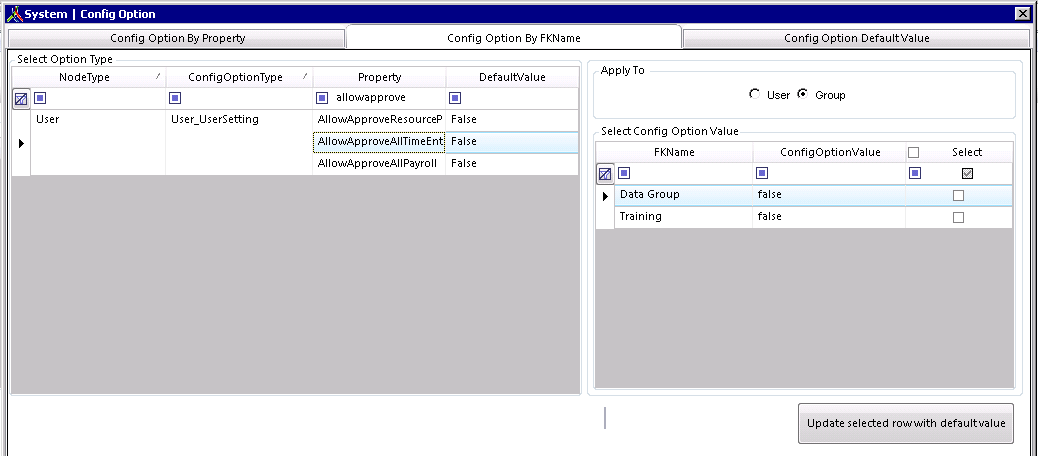Select the Training row
This screenshot has height=456, width=1038.
(814, 217)
